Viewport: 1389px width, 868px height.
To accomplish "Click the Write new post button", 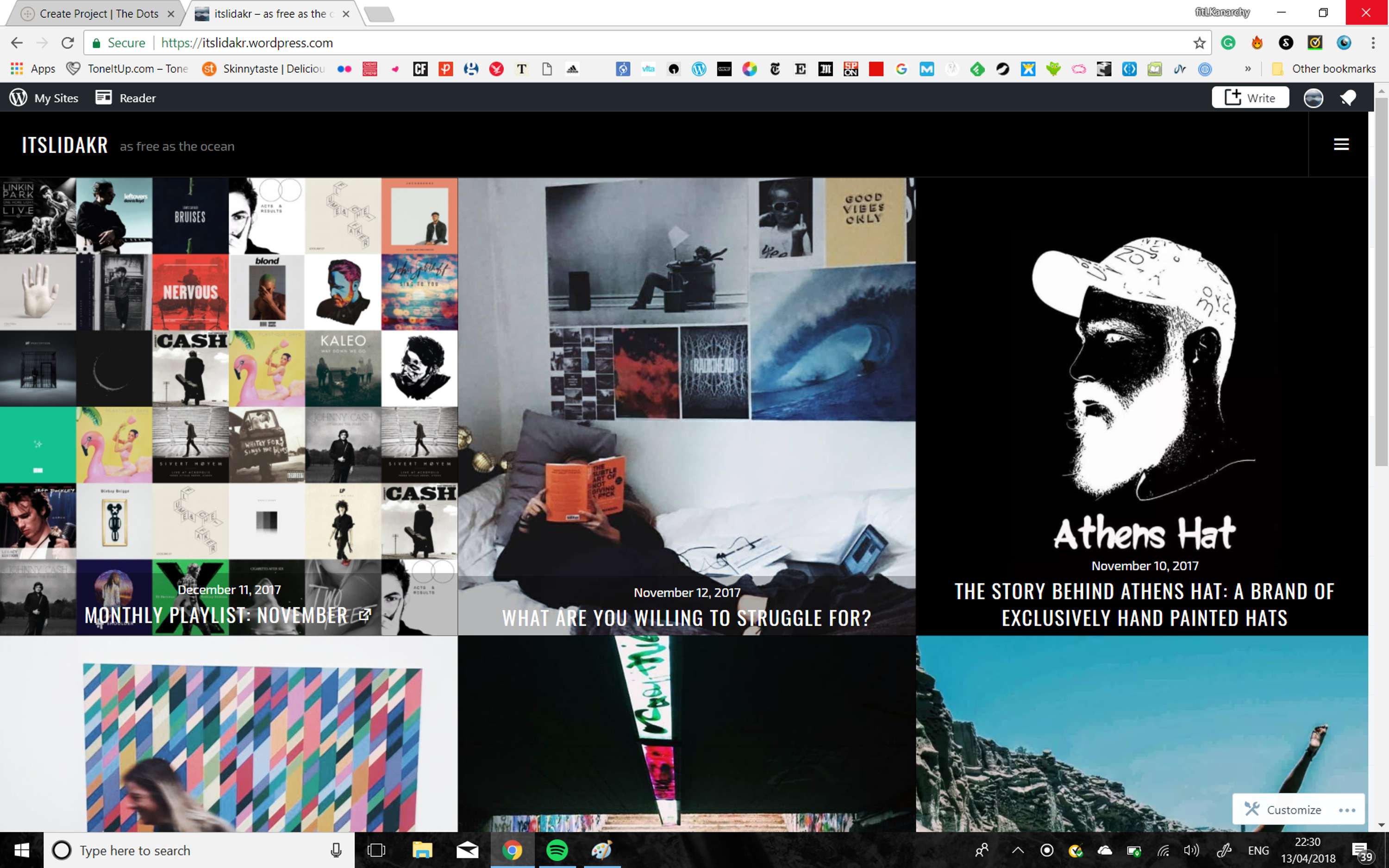I will [x=1250, y=98].
